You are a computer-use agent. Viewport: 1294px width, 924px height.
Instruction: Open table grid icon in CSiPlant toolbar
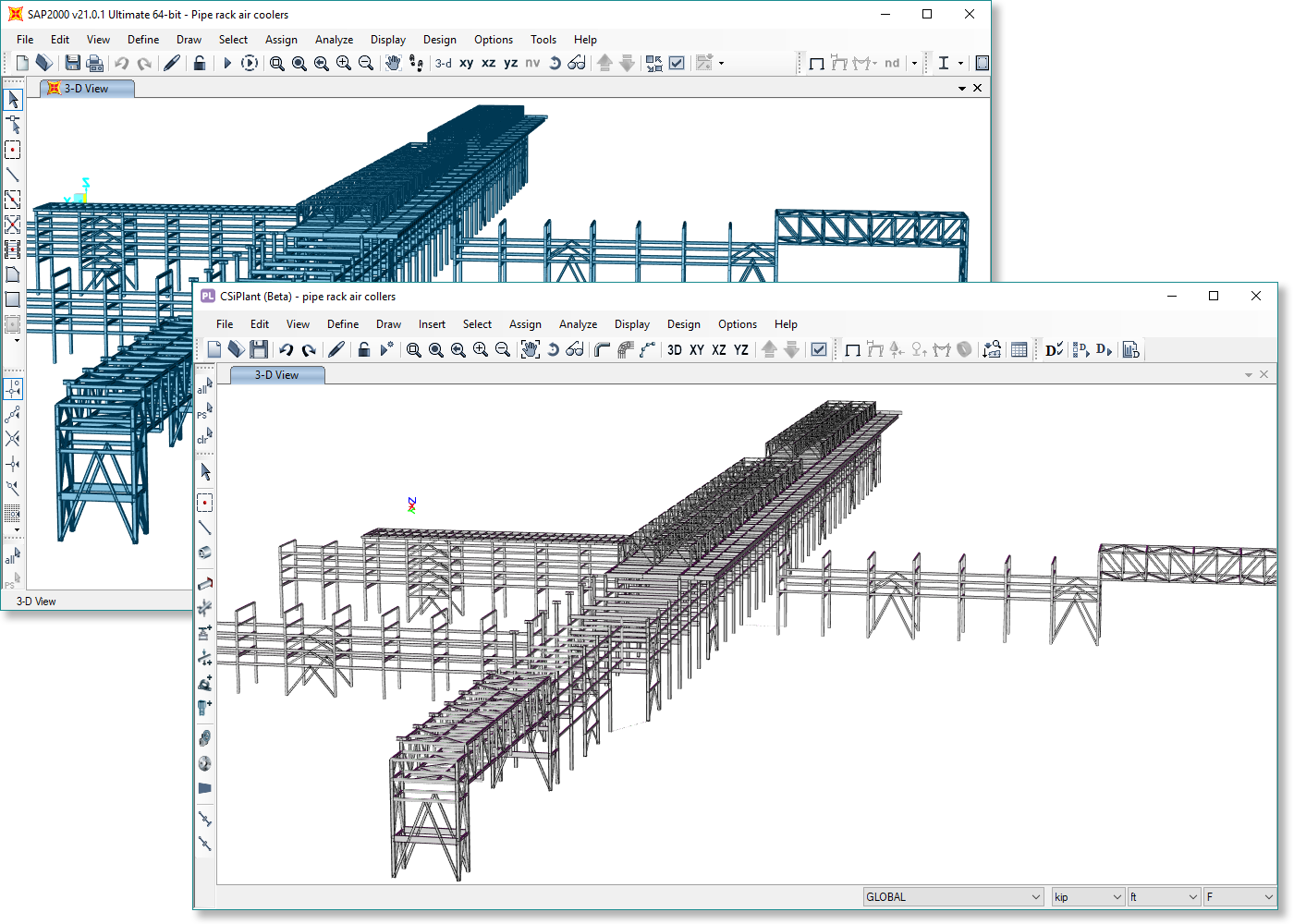click(x=1019, y=349)
